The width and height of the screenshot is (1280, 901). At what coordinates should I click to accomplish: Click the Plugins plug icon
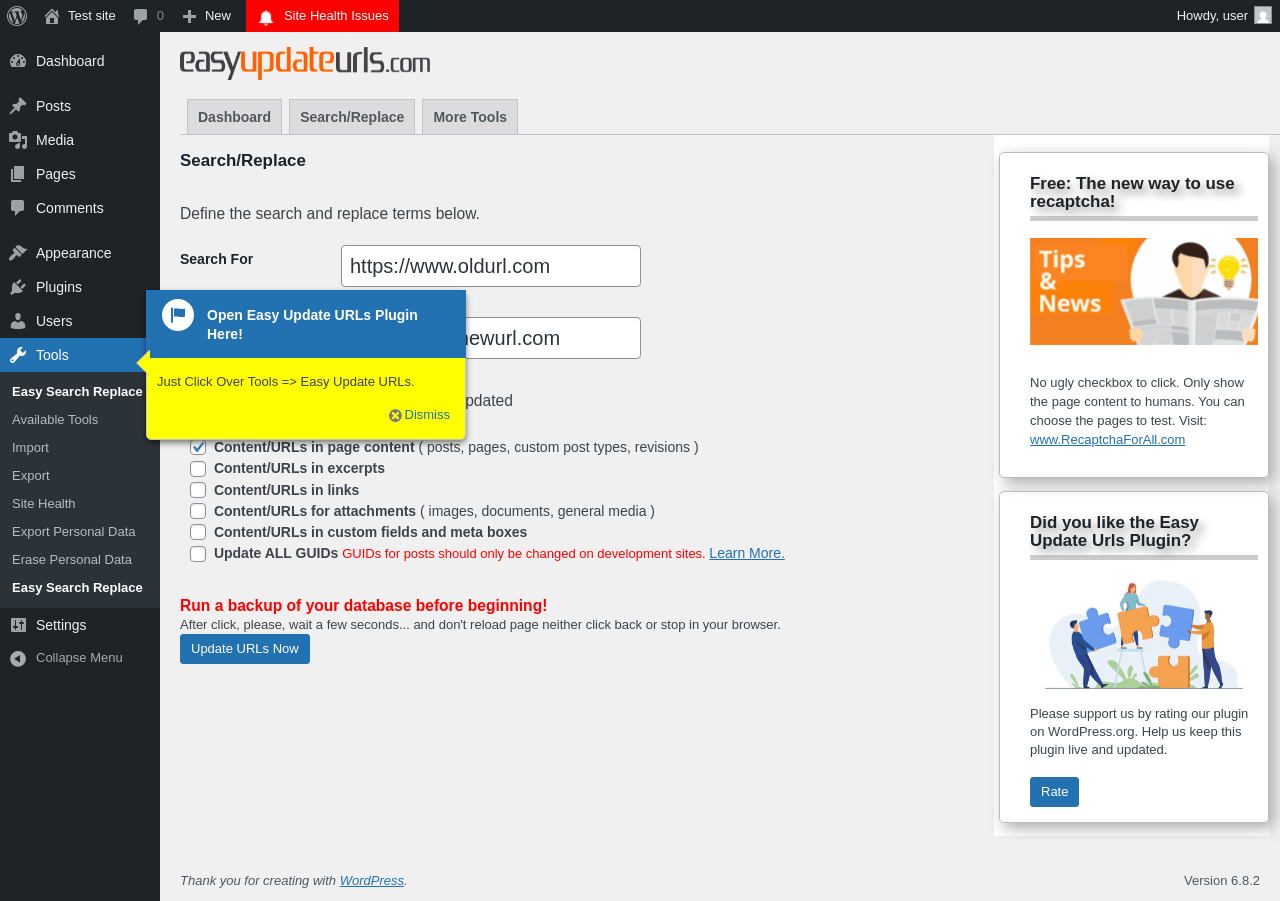coord(18,287)
